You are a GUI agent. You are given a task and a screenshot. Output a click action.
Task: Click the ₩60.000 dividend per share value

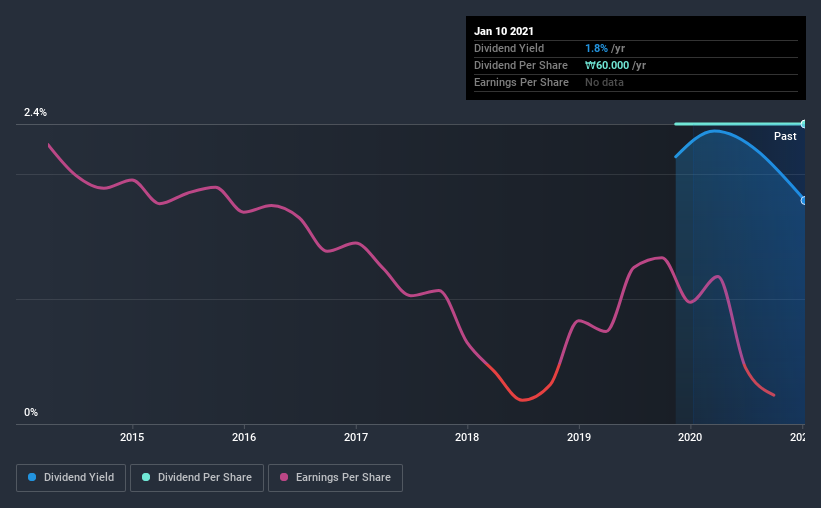607,65
